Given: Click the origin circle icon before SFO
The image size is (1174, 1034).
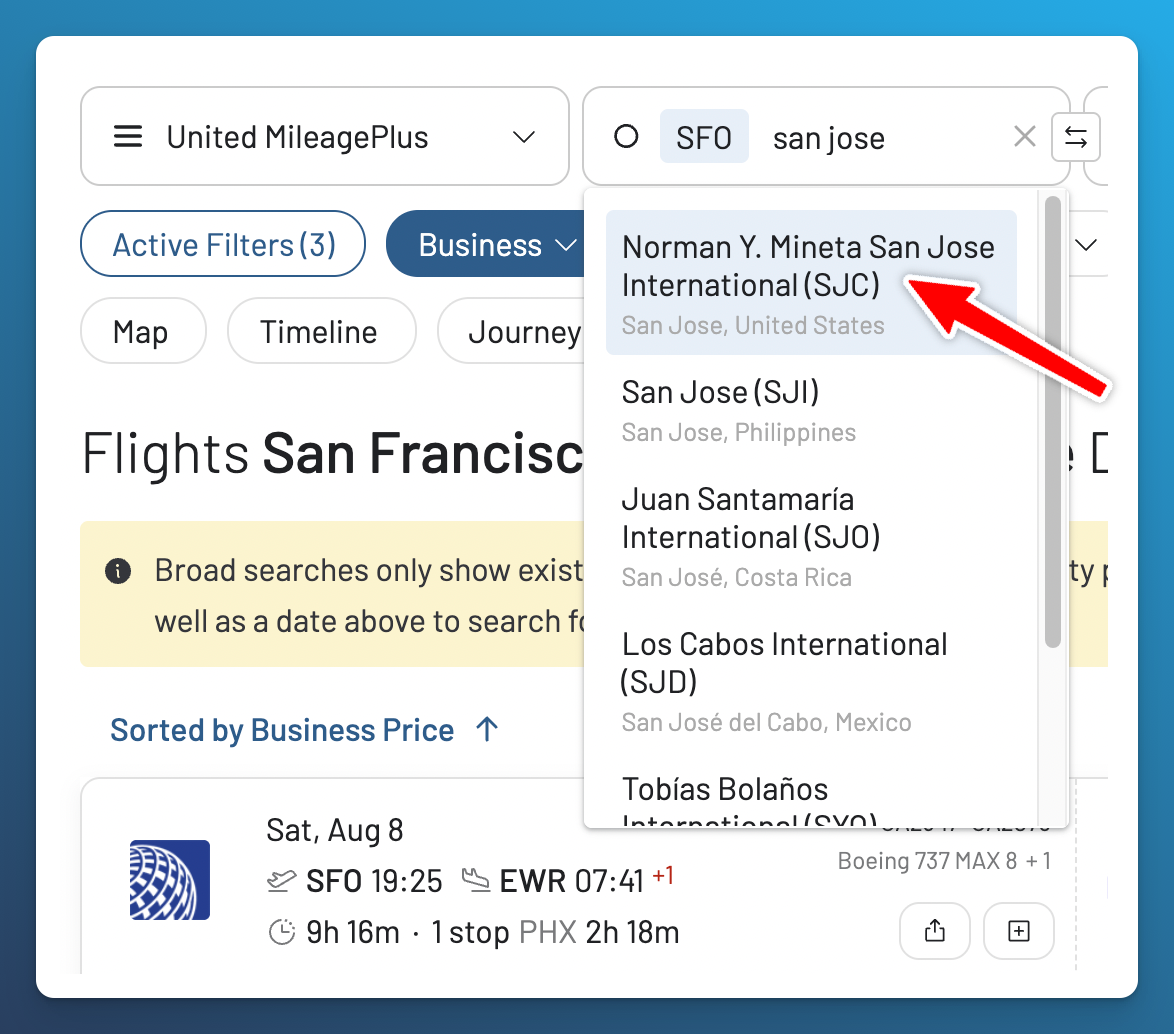Looking at the screenshot, I should click(x=626, y=136).
